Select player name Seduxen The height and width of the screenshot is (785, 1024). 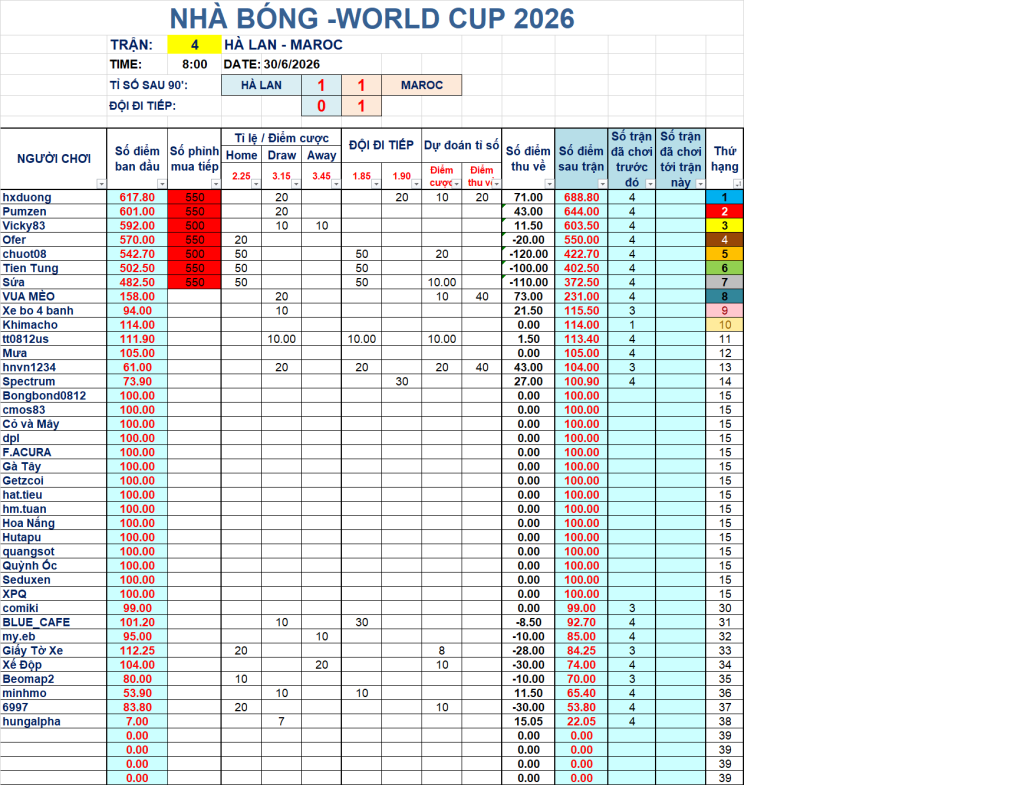pos(26,581)
